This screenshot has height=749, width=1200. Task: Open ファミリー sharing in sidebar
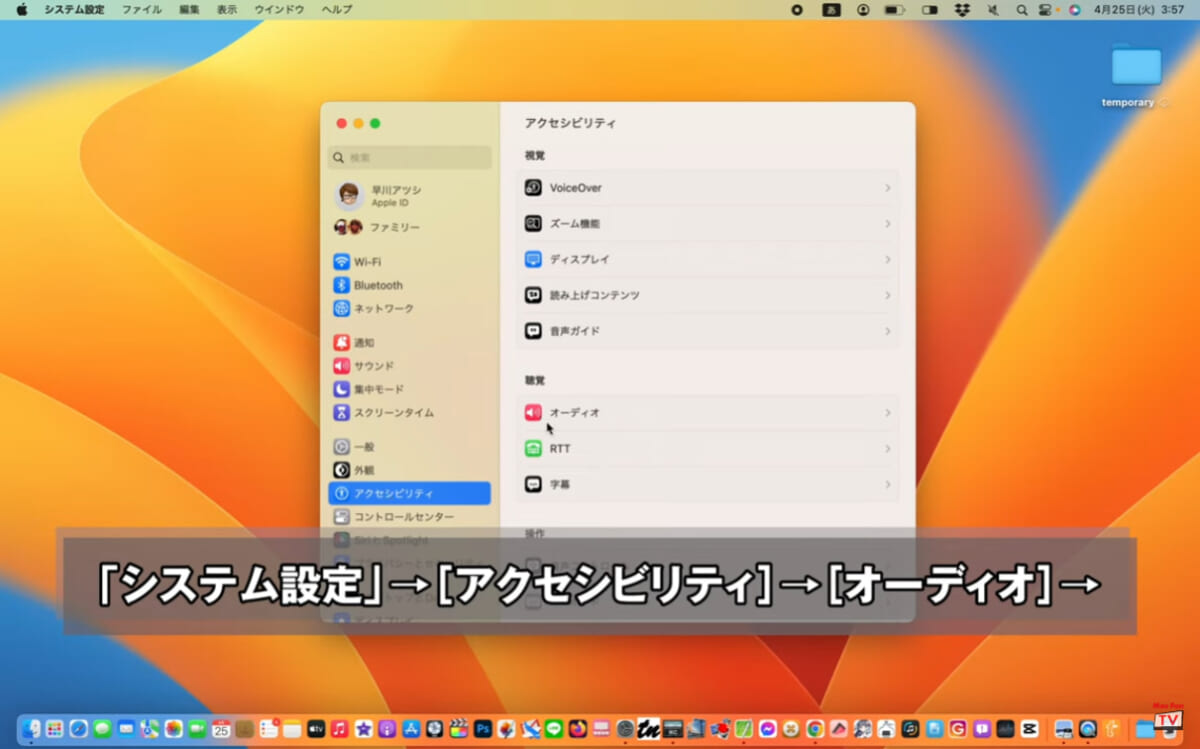point(410,227)
